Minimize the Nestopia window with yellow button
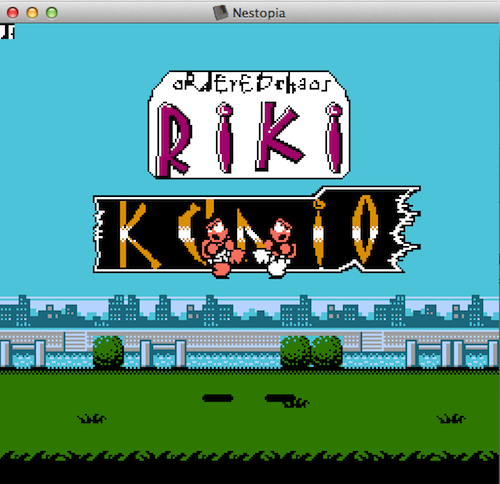This screenshot has width=500, height=484. (32, 13)
